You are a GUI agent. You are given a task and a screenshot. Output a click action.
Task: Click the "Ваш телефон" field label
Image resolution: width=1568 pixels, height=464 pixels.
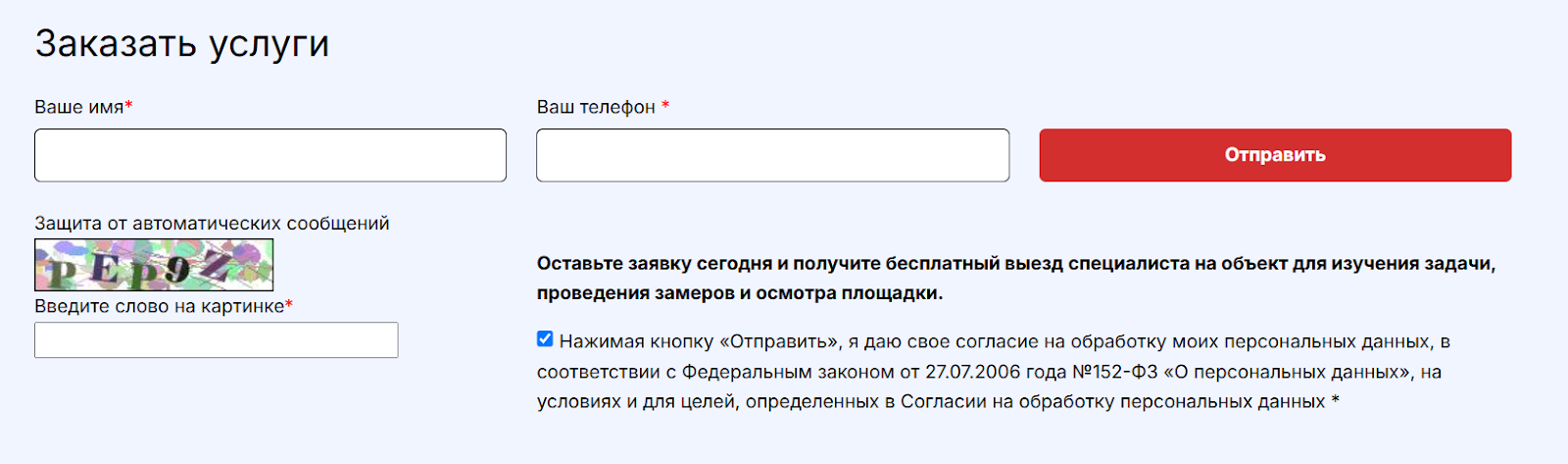click(596, 107)
